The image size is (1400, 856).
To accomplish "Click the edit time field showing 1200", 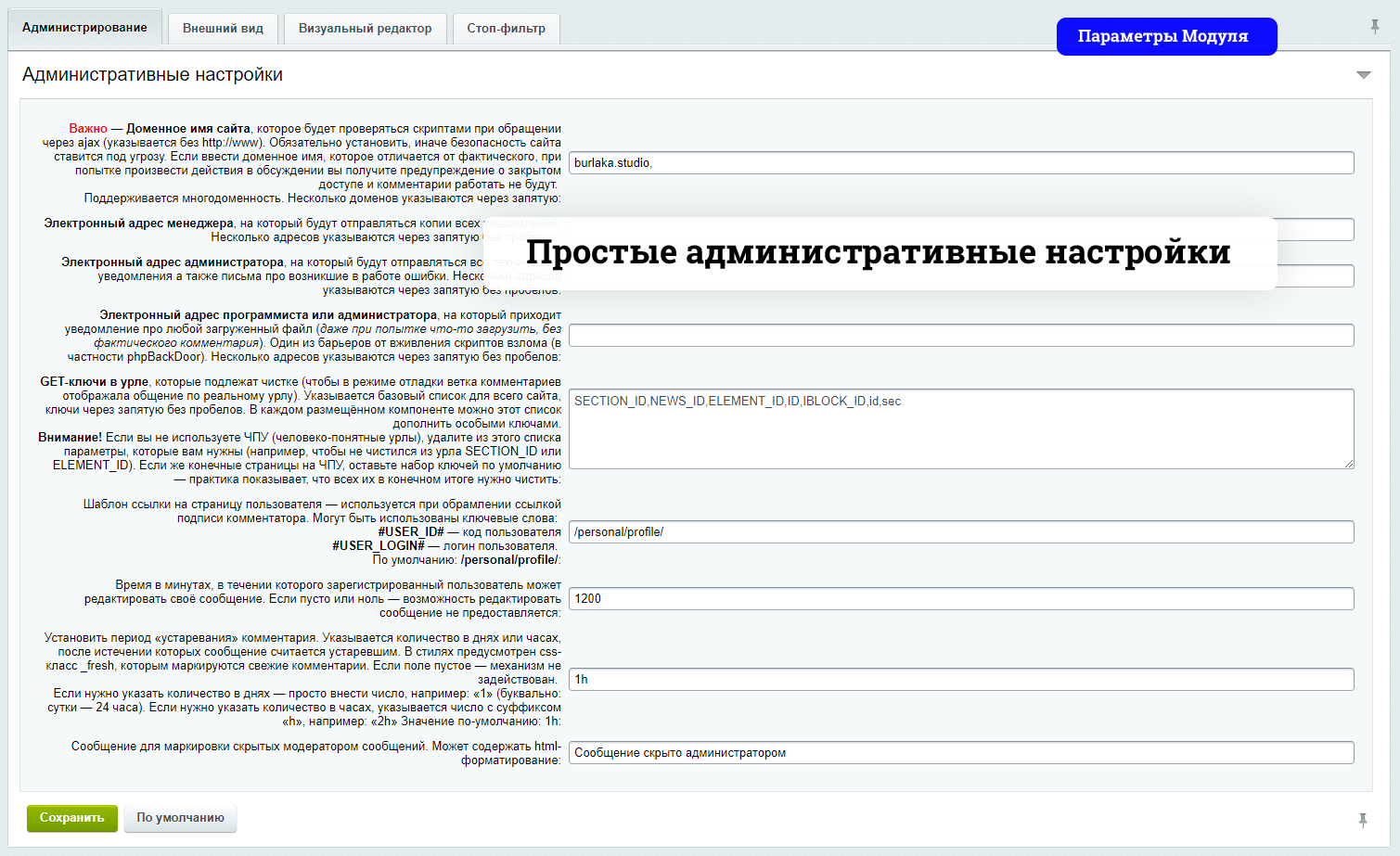I will point(960,599).
